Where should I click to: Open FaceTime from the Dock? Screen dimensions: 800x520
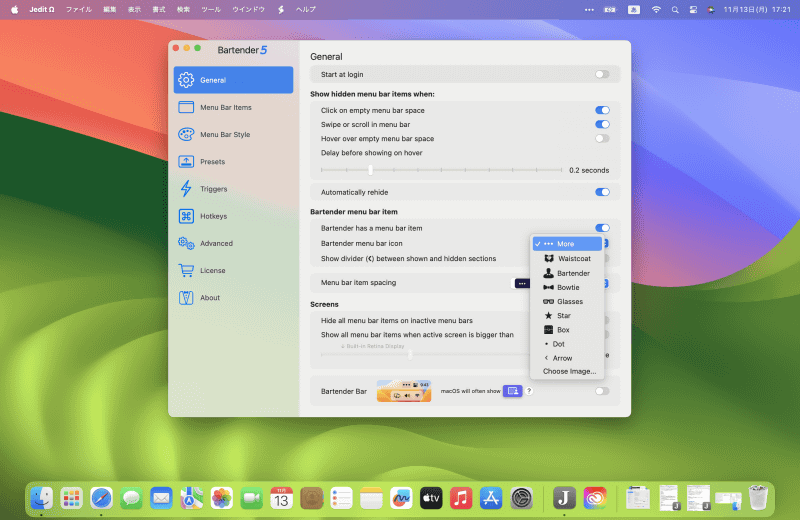252,498
